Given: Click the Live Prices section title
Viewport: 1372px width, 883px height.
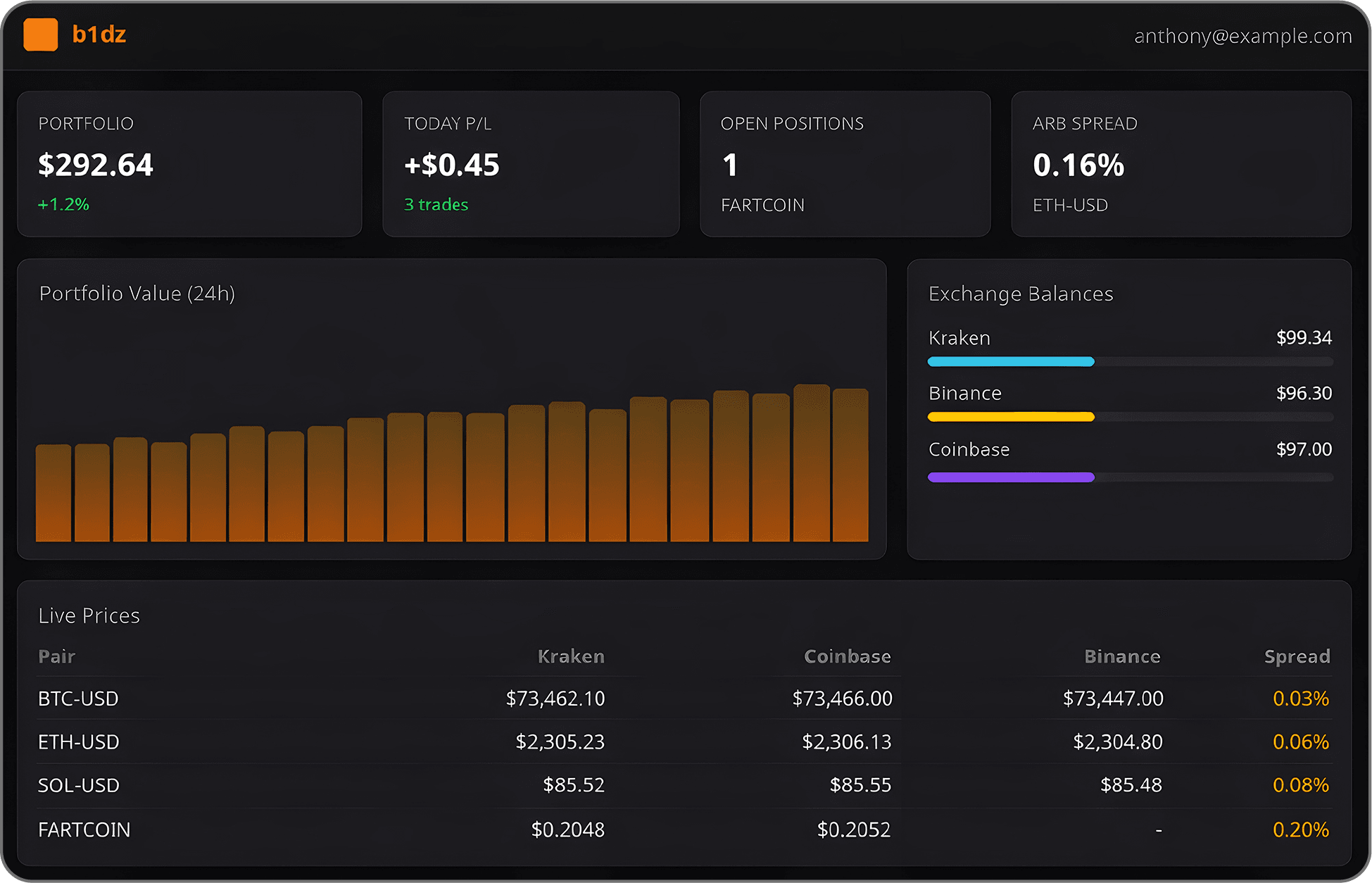Looking at the screenshot, I should tap(89, 615).
